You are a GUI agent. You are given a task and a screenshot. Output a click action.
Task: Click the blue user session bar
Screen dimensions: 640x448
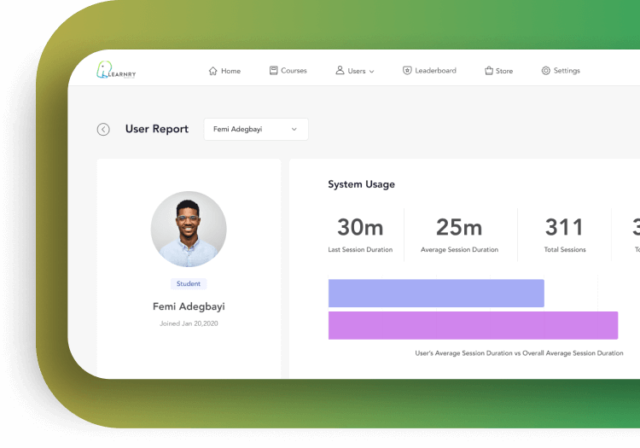pyautogui.click(x=436, y=293)
